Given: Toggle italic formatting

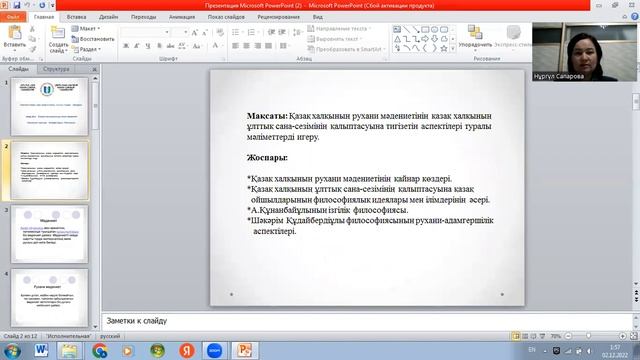Looking at the screenshot, I should (x=137, y=46).
